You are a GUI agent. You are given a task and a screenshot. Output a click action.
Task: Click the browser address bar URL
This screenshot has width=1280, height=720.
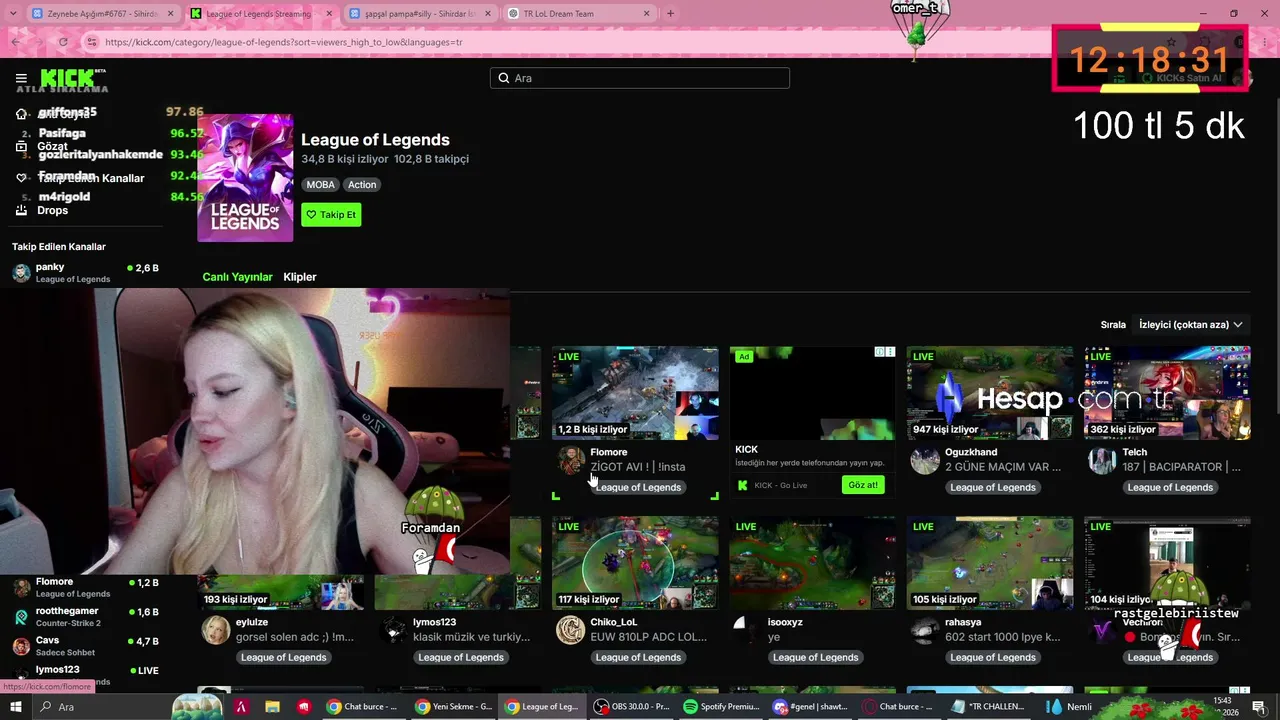point(284,42)
